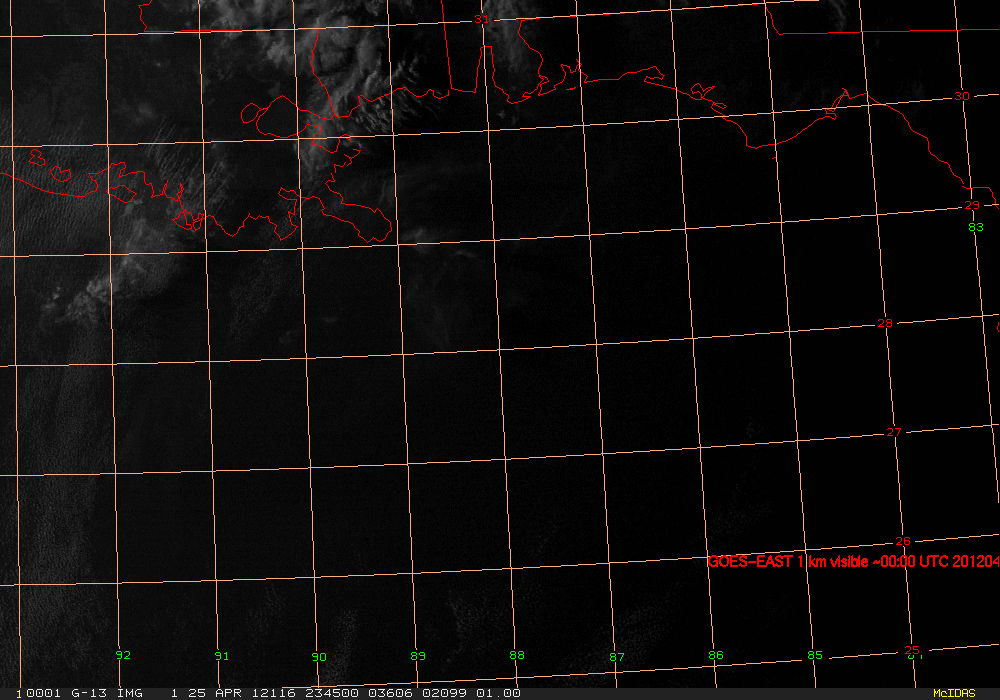This screenshot has width=1000, height=700.
Task: Click the G-13 satellite identifier
Action: point(89,693)
